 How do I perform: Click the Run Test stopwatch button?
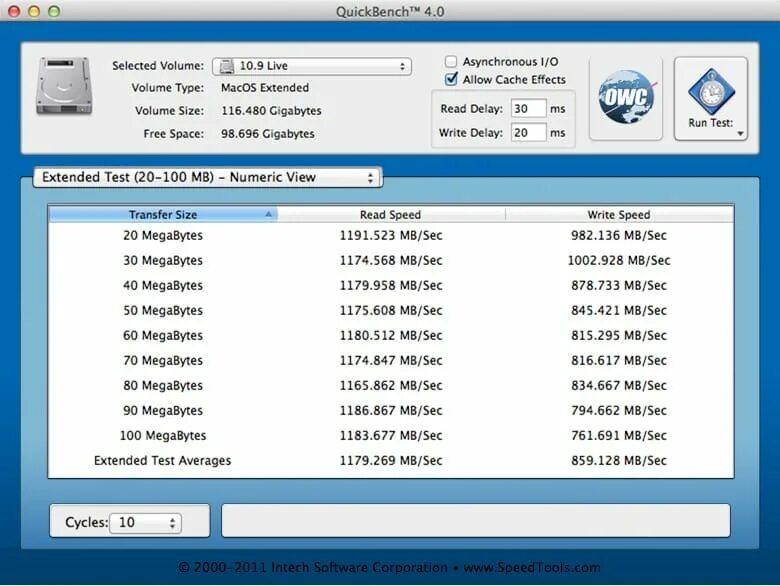[x=711, y=98]
